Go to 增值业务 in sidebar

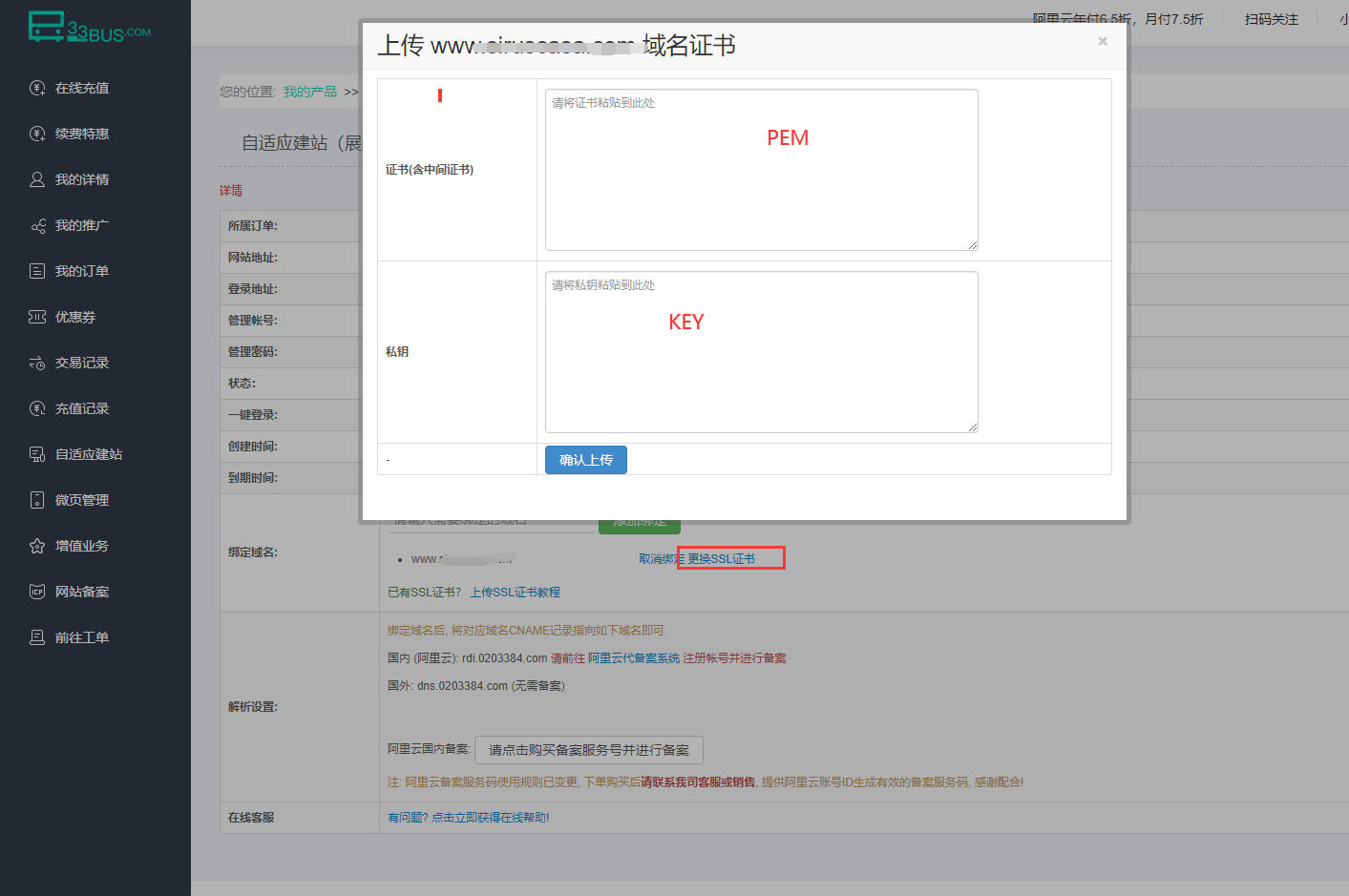81,546
